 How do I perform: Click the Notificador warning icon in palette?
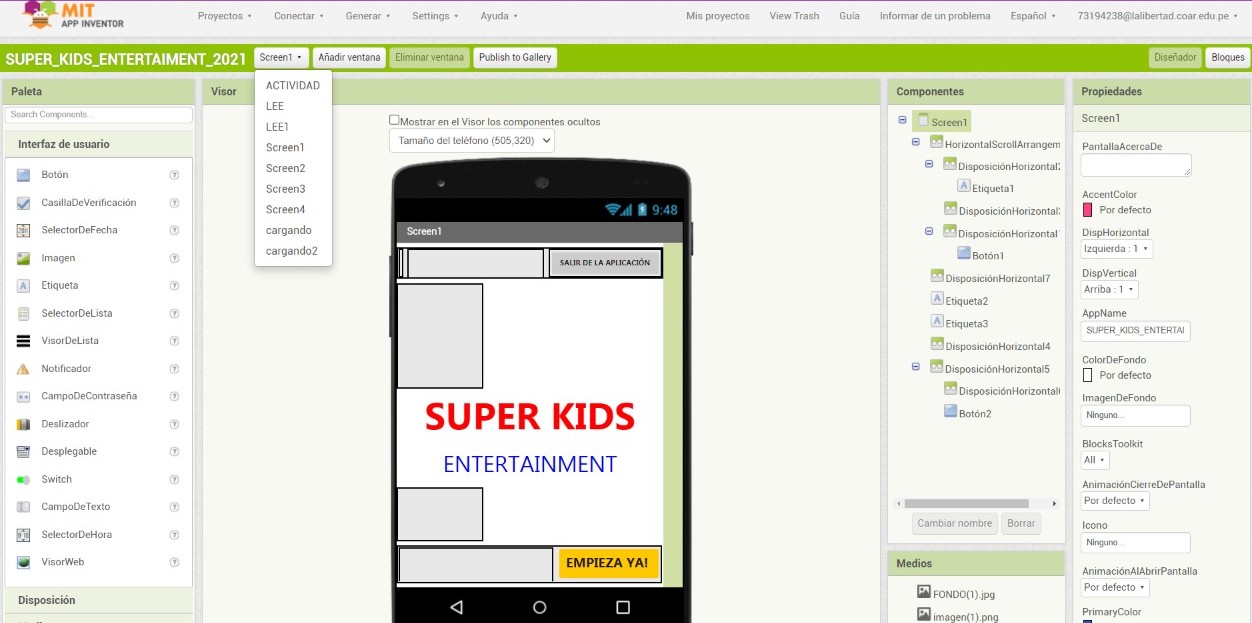tap(23, 369)
